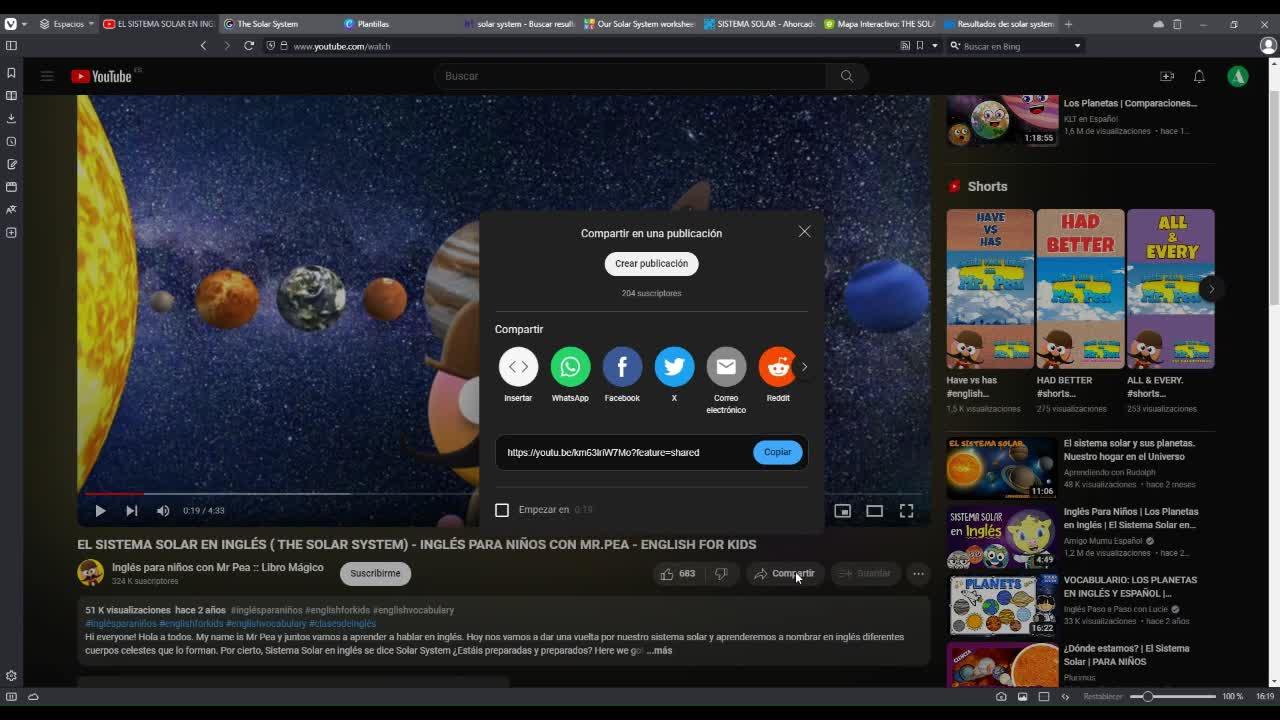
Task: Switch to the Mapa Interactivo tab
Action: click(x=878, y=24)
